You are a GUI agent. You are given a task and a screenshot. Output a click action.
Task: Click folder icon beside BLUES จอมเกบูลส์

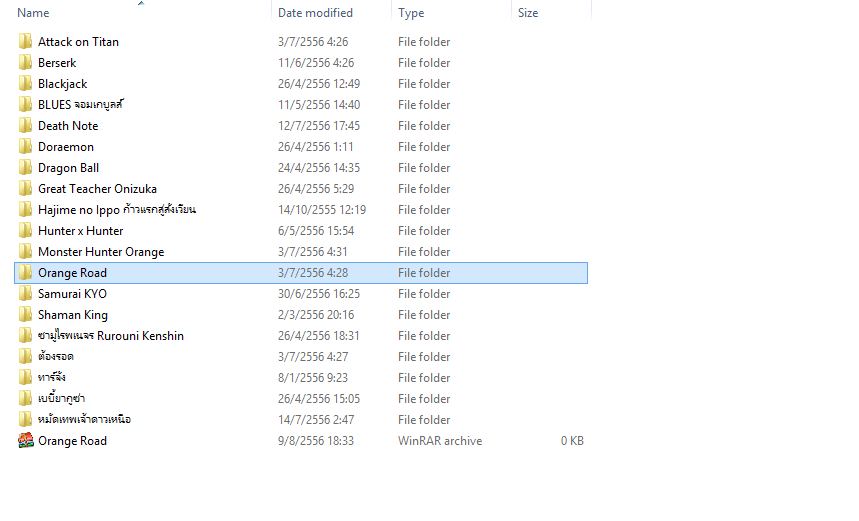(x=25, y=105)
